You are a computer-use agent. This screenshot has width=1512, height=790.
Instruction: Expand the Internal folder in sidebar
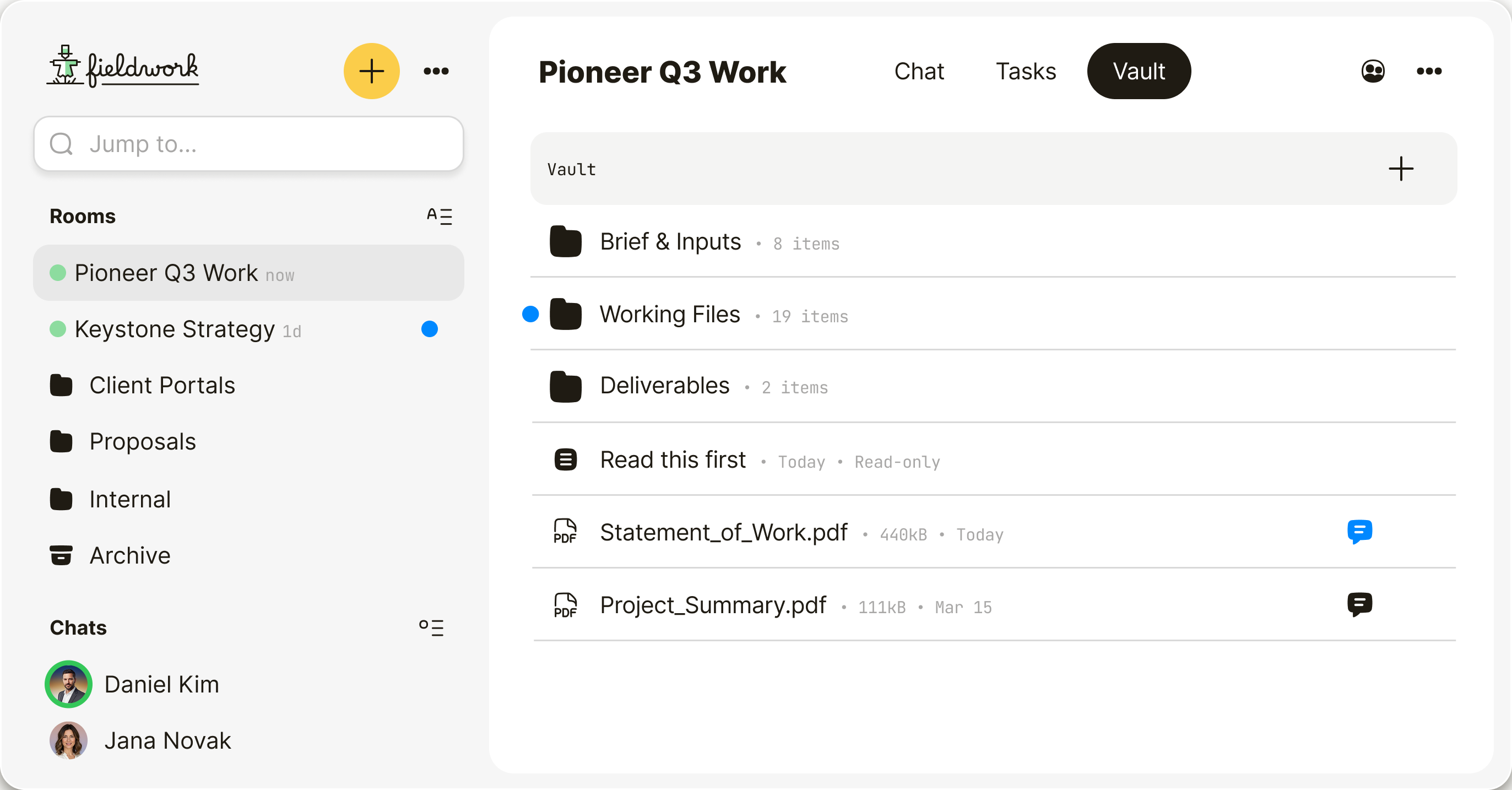pos(129,500)
